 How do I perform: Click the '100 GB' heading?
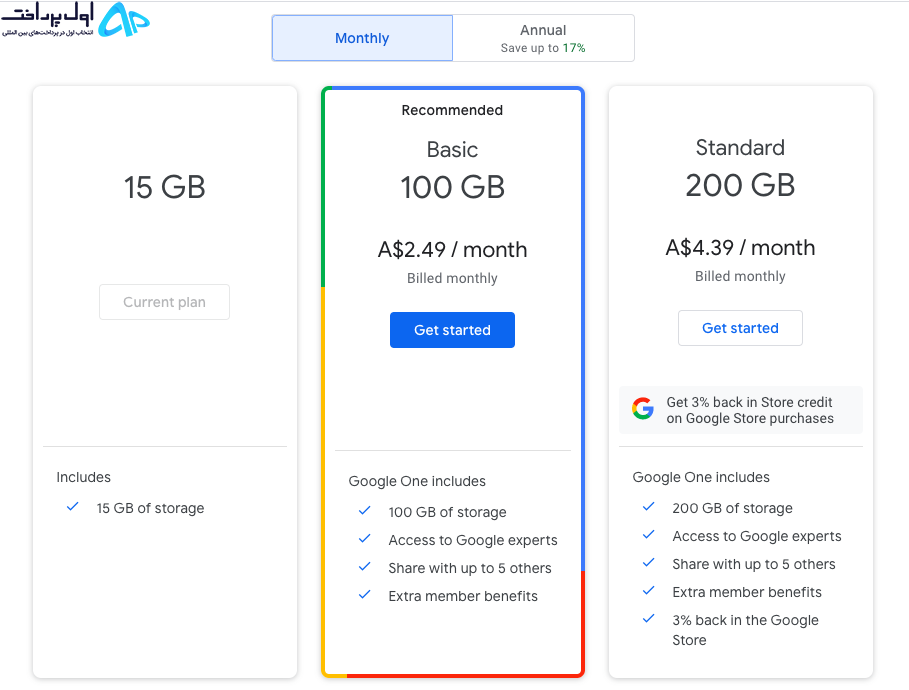[452, 187]
